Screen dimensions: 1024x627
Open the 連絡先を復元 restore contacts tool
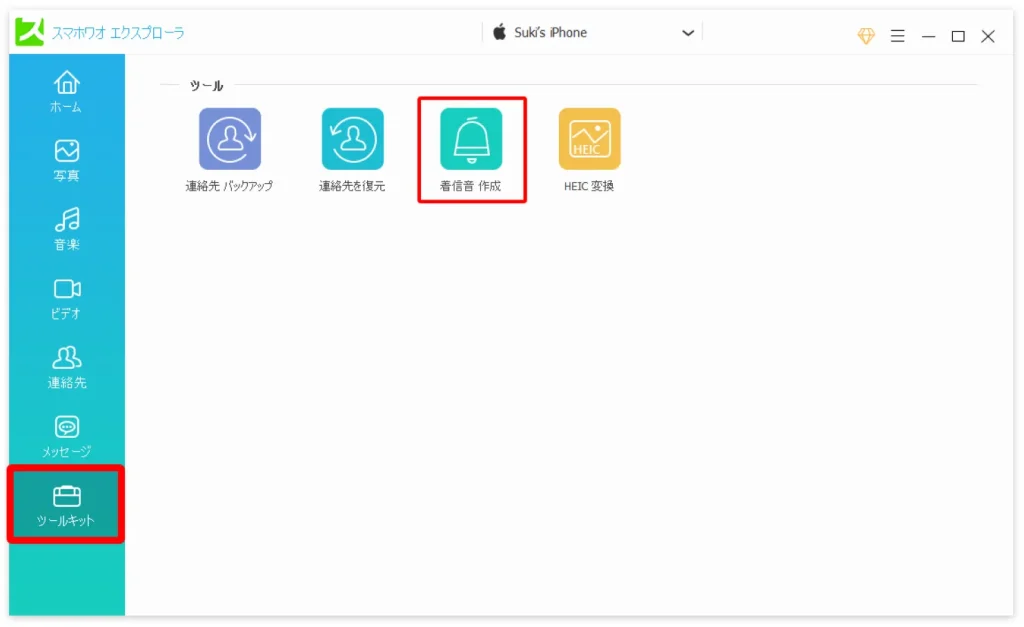point(352,139)
